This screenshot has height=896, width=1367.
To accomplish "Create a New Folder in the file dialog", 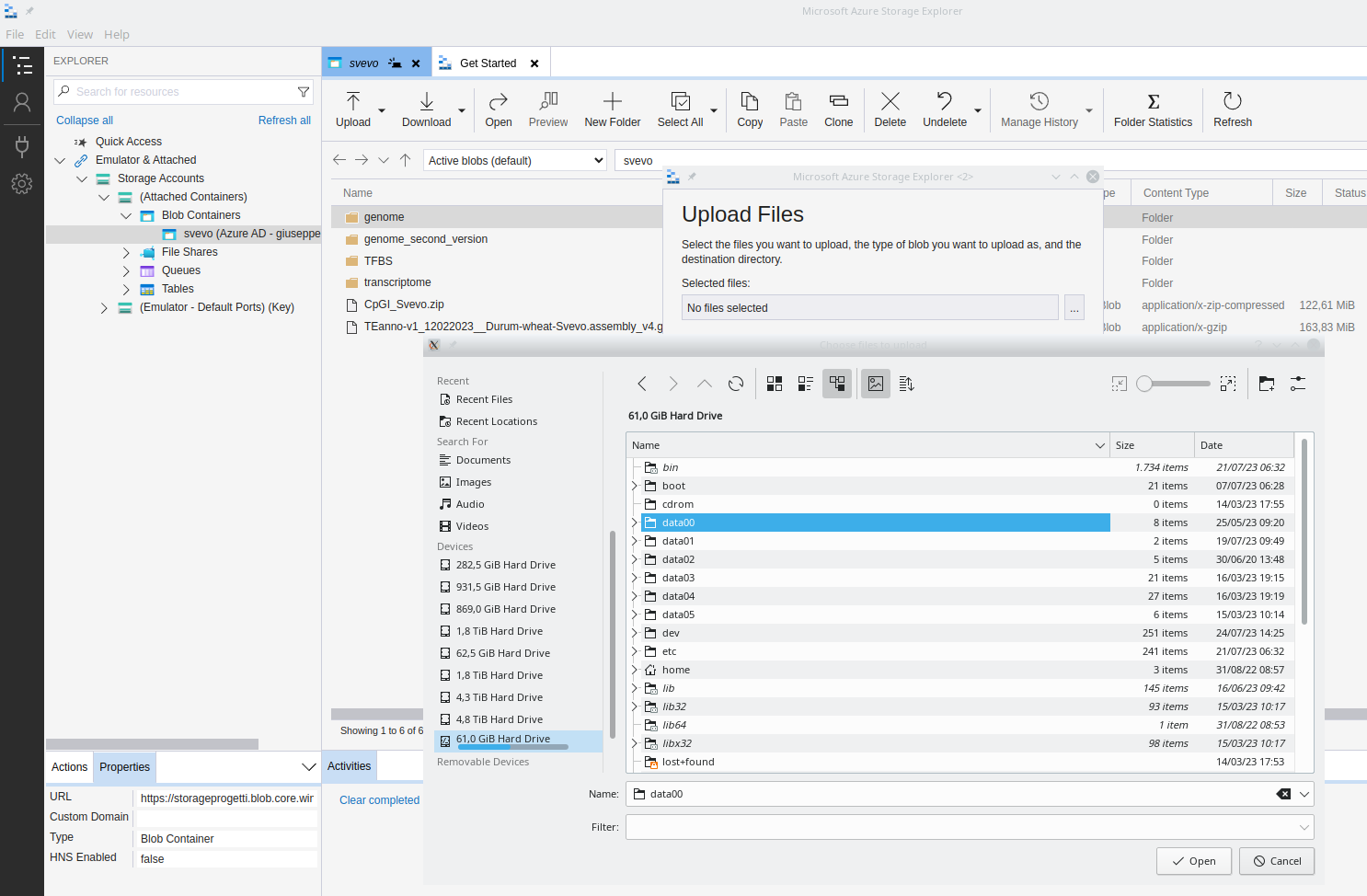I will tap(1266, 384).
